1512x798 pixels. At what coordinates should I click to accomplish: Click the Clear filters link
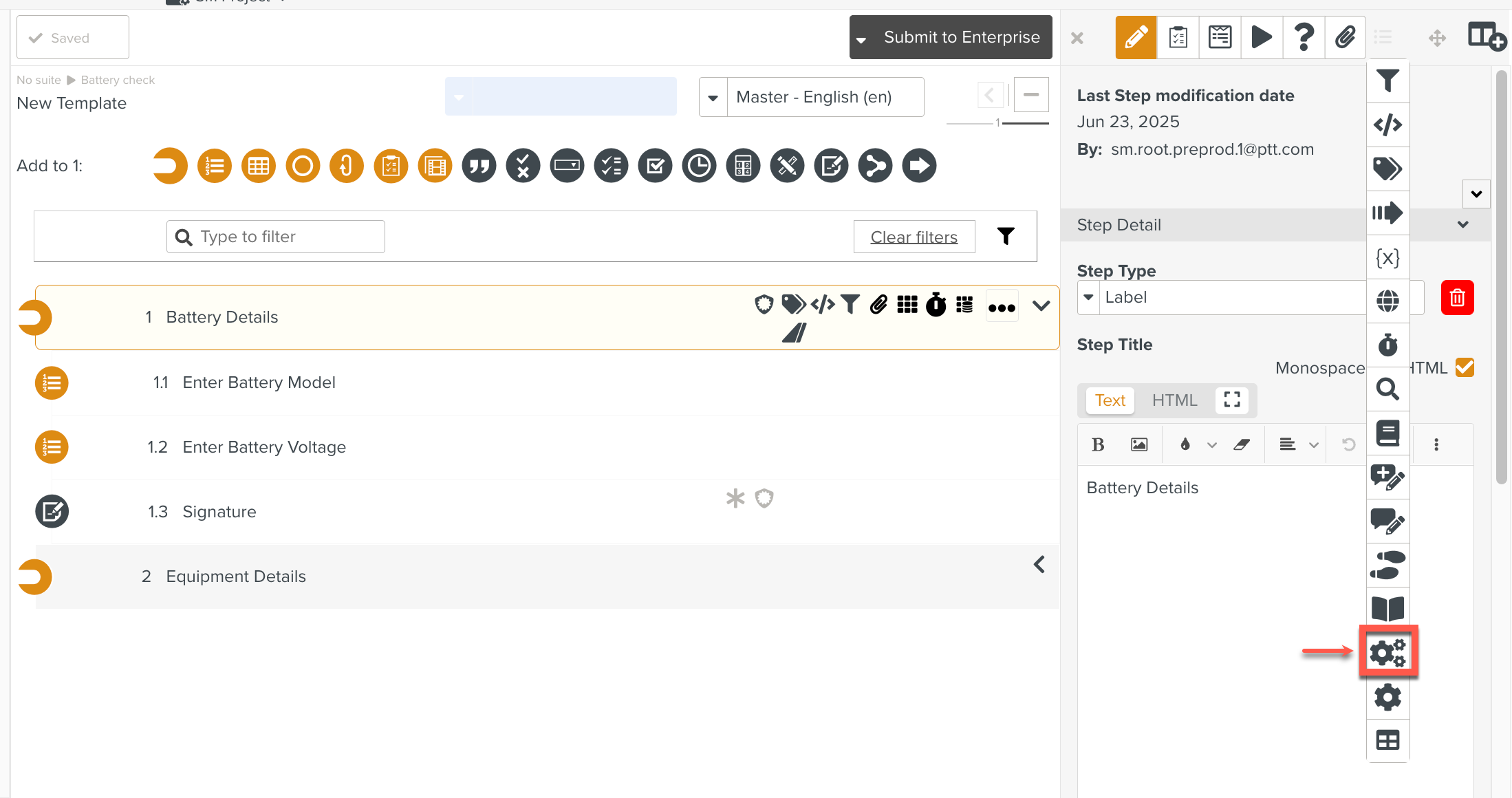(914, 237)
